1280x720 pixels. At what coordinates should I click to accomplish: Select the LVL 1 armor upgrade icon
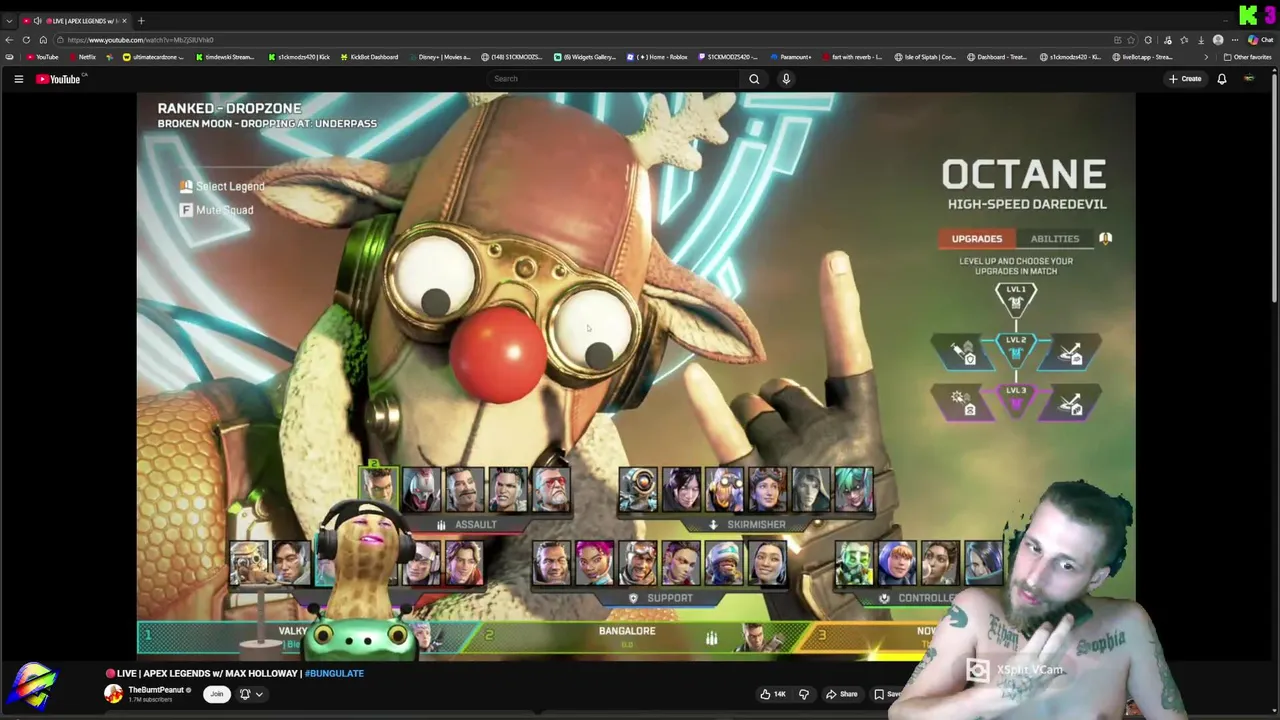coord(1016,298)
